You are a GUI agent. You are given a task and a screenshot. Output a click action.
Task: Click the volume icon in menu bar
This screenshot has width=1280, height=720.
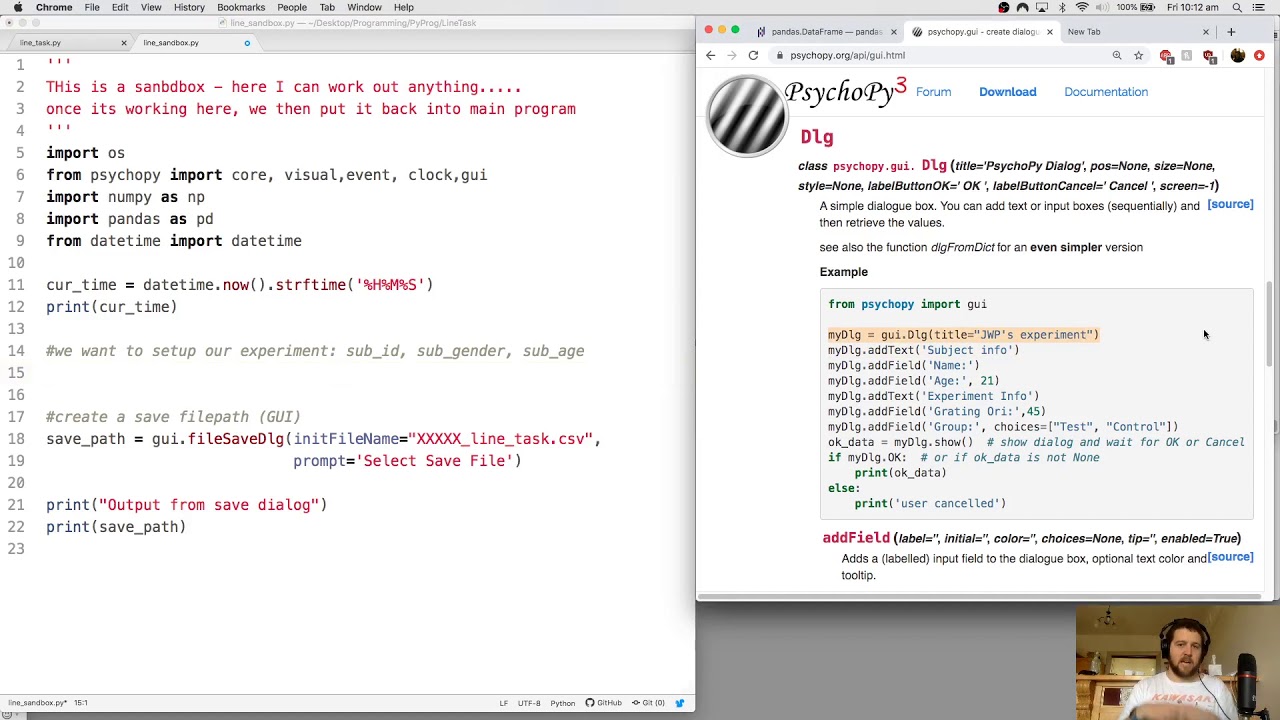coord(1103,7)
